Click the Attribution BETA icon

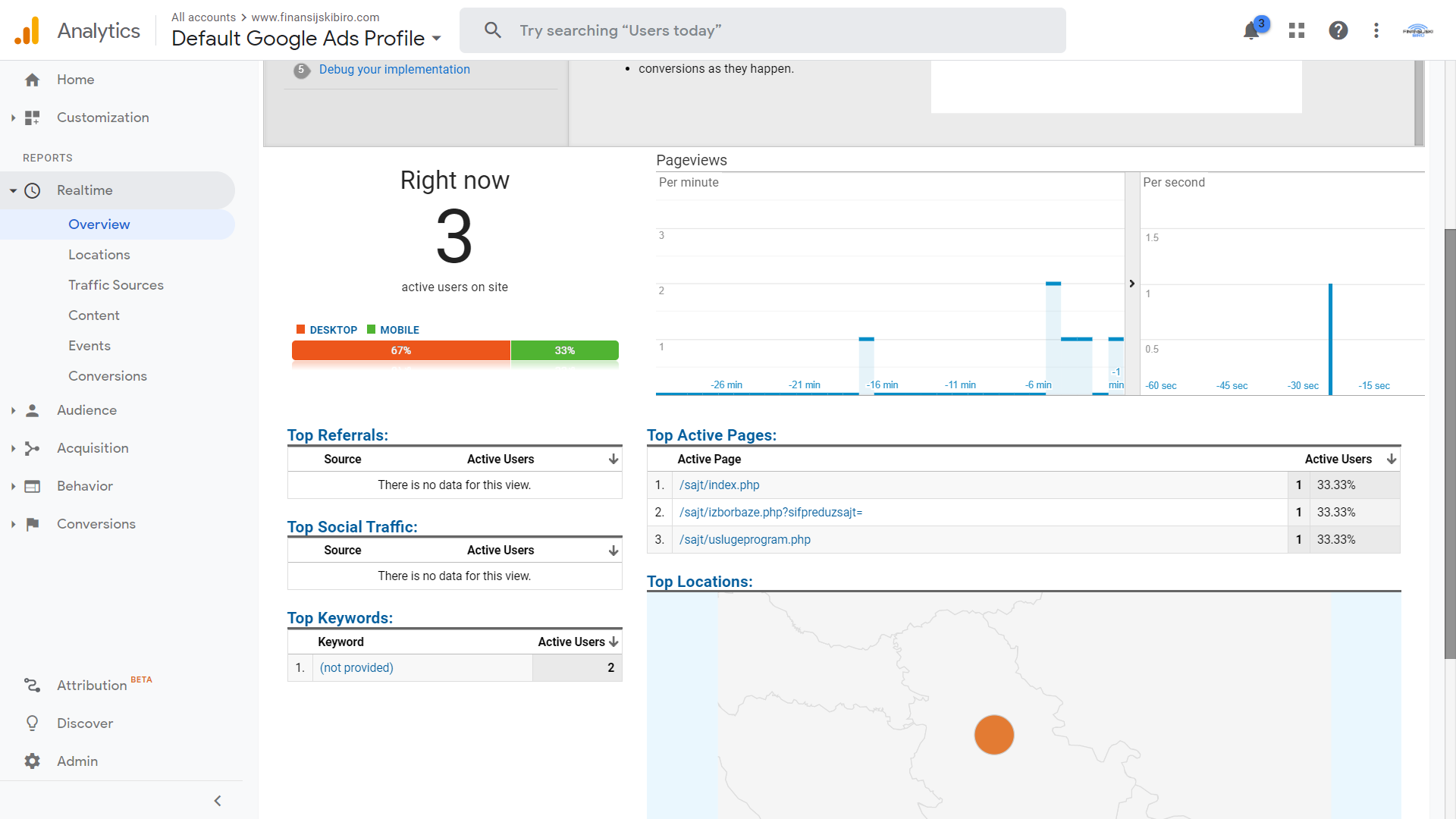pos(33,685)
